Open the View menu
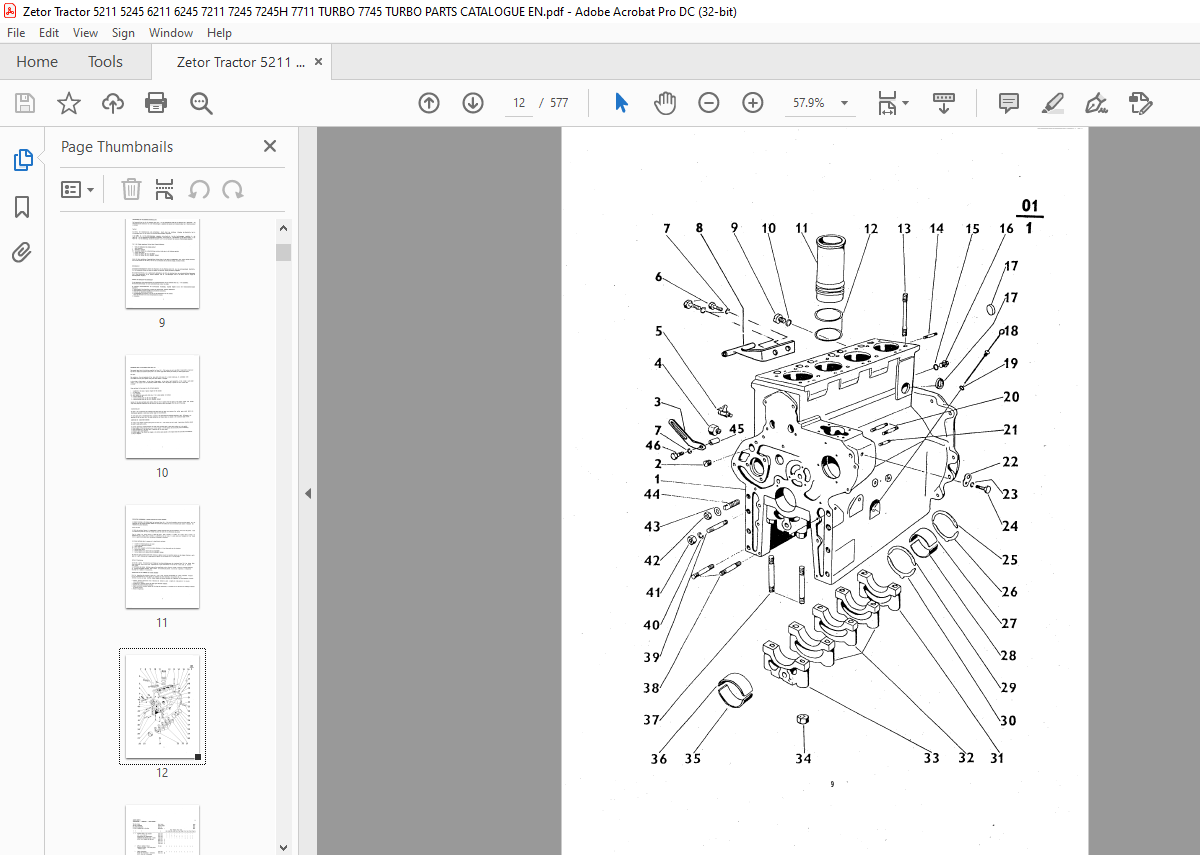 pyautogui.click(x=85, y=33)
